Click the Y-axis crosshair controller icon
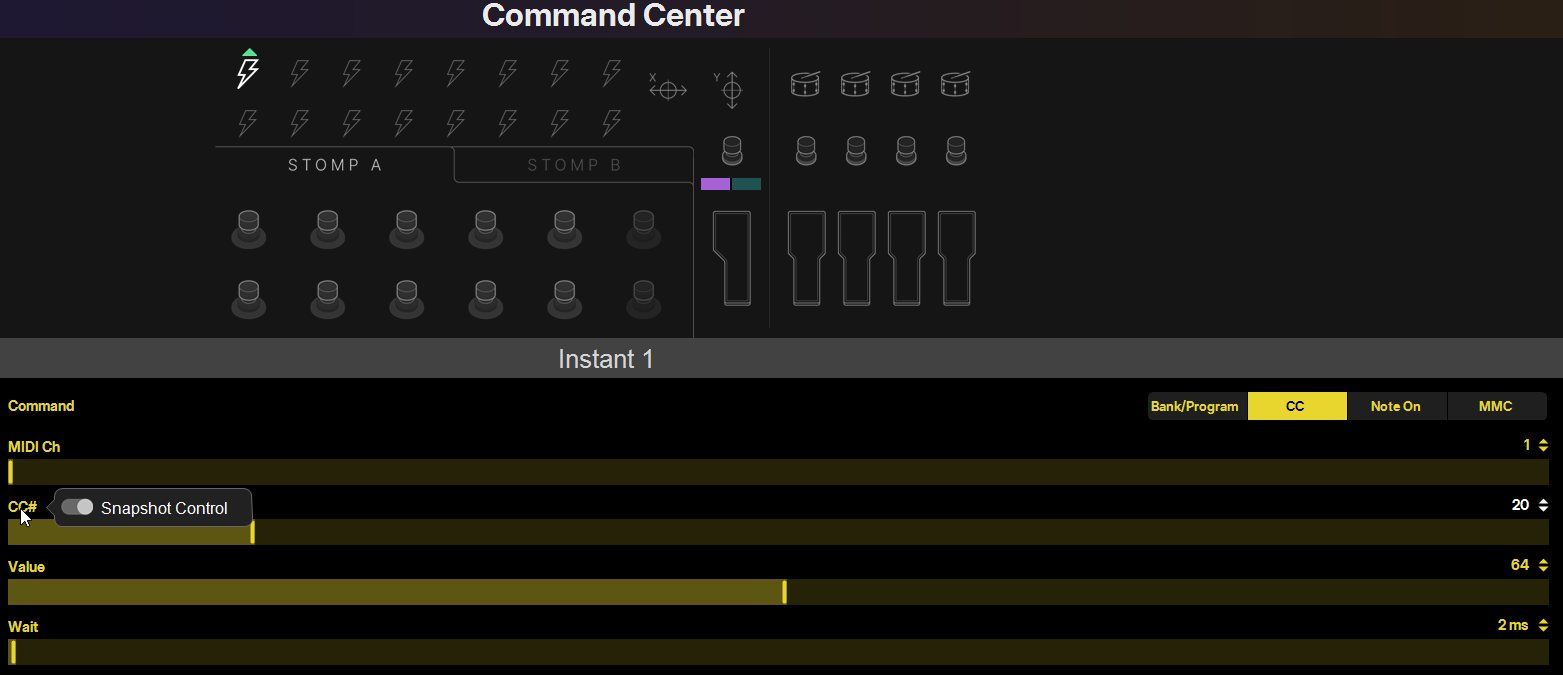The image size is (1563, 675). (x=731, y=90)
